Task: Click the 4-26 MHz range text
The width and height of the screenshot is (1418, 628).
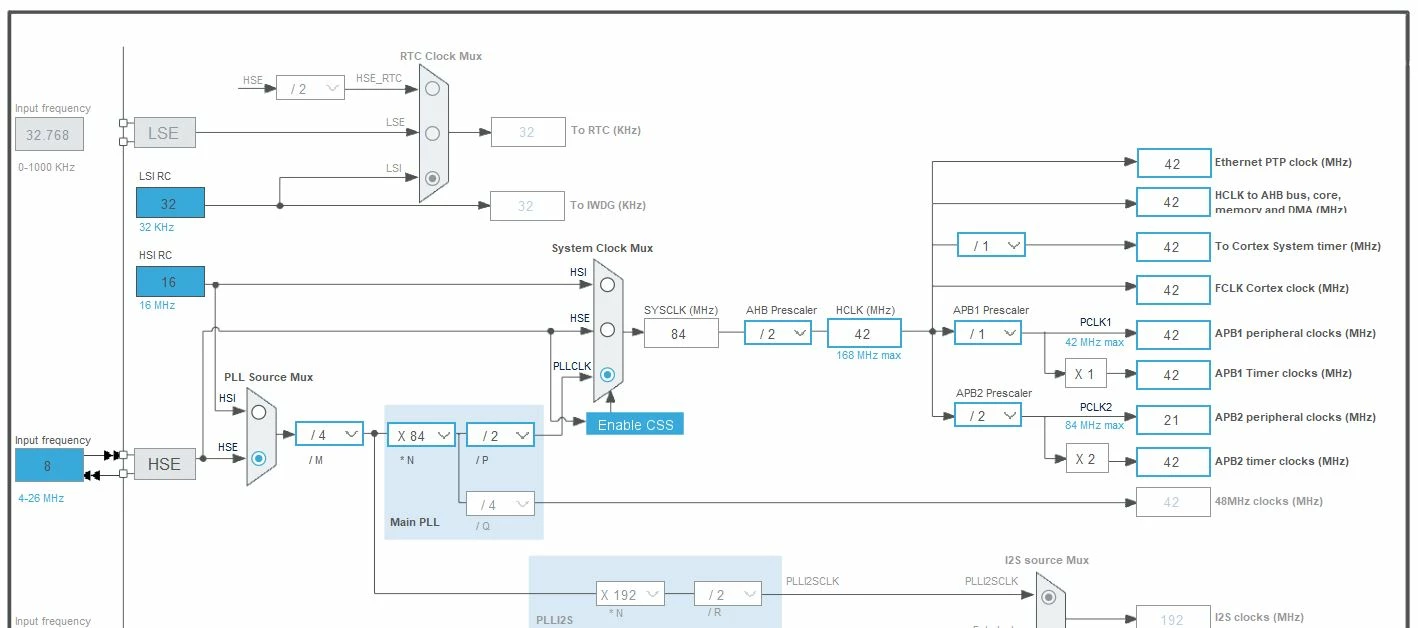Action: click(41, 497)
